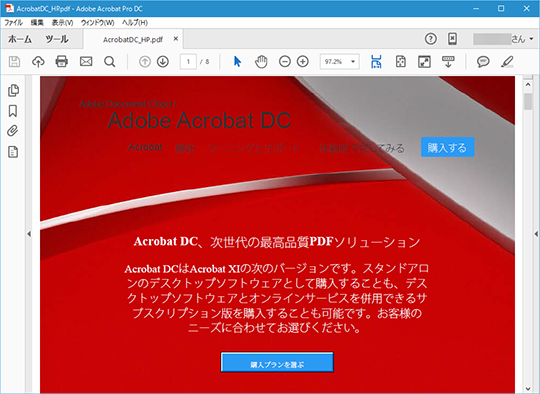This screenshot has width=540, height=394.
Task: Zoom in with the plus button
Action: (x=303, y=62)
